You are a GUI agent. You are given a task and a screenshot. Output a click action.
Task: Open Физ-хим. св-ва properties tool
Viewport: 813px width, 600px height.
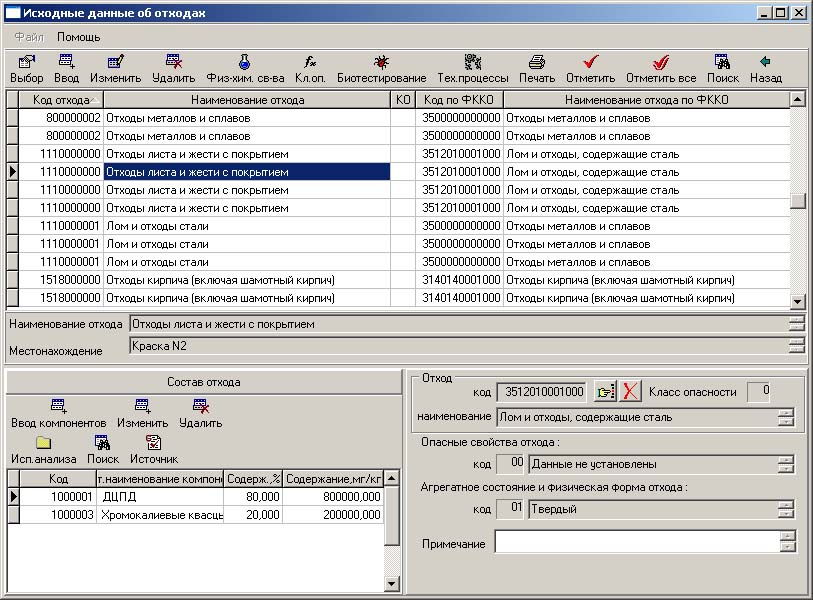tap(244, 69)
